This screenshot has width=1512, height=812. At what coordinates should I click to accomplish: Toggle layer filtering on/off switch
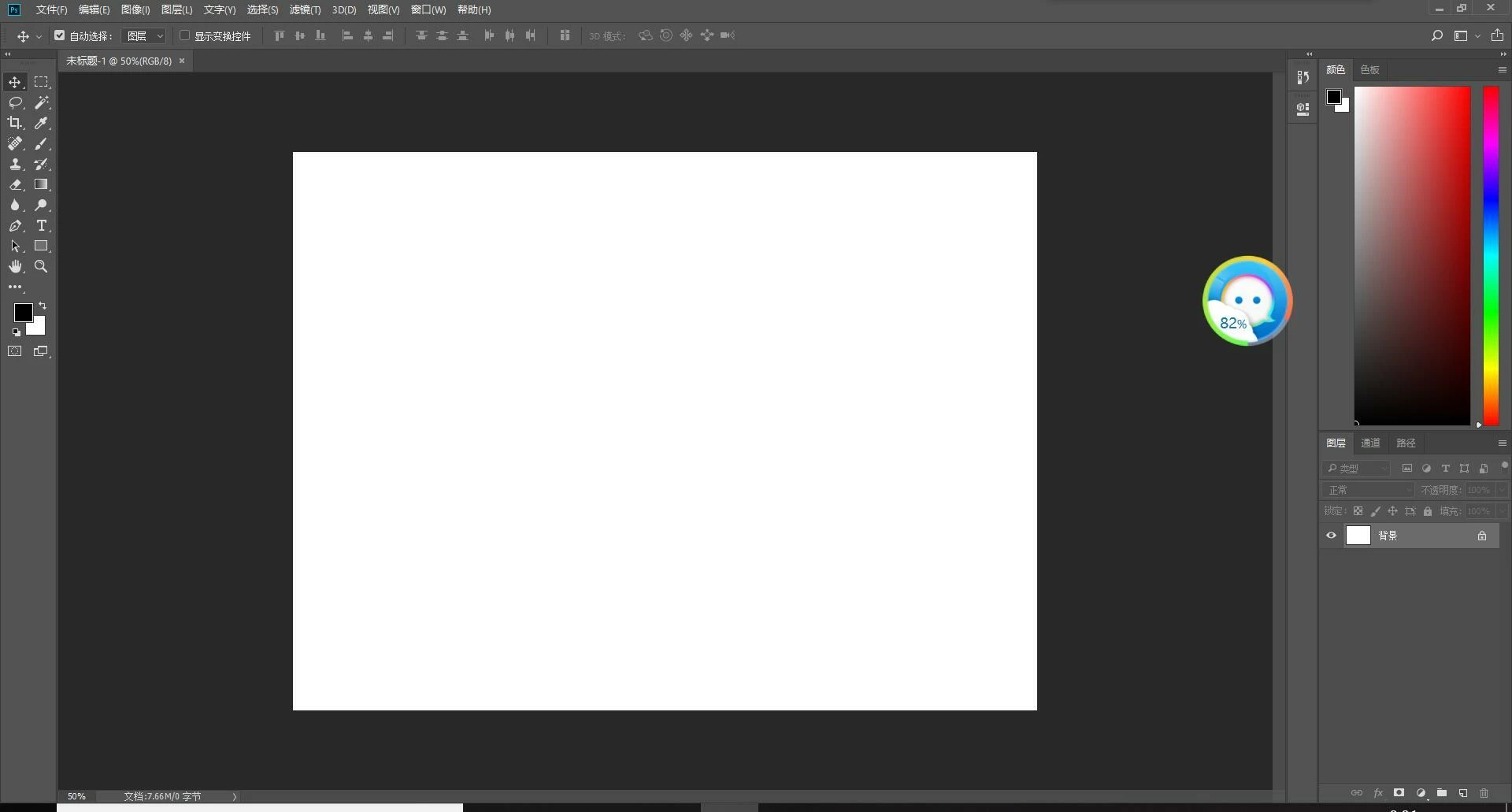click(x=1504, y=466)
